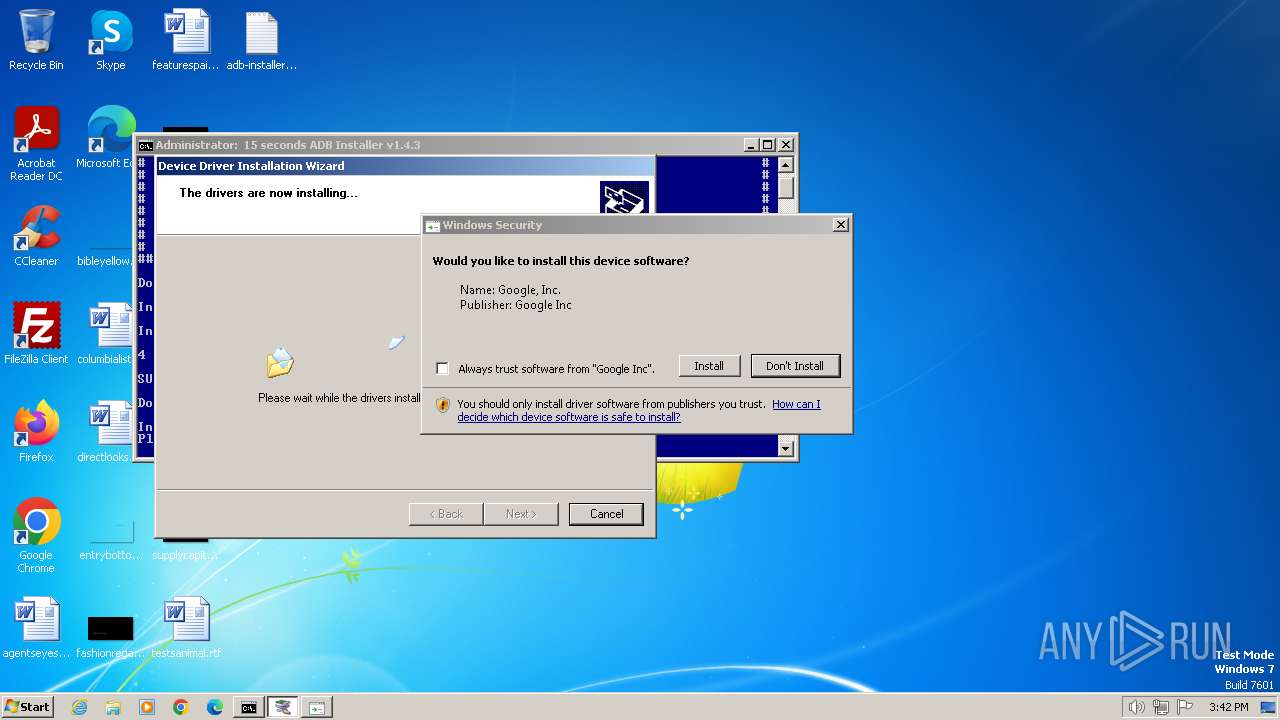This screenshot has width=1280, height=720.
Task: Open the Recycle Bin desktop icon
Action: coord(36,40)
